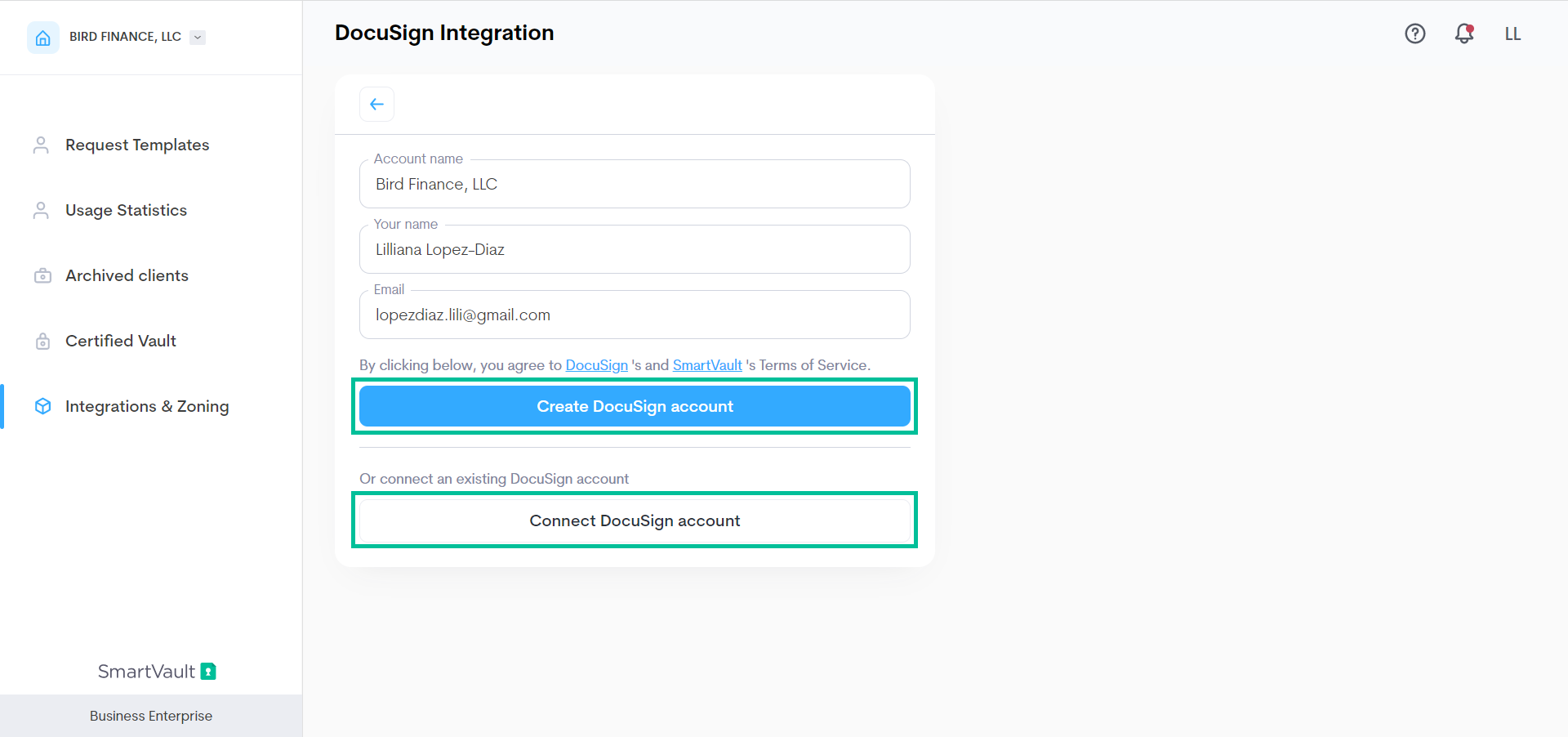The width and height of the screenshot is (1568, 737).
Task: Open the DocuSign Terms of Service link
Action: point(596,365)
